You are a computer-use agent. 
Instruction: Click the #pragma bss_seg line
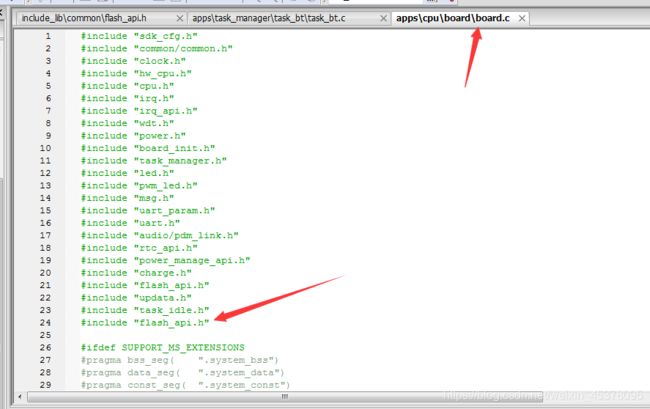[180, 360]
